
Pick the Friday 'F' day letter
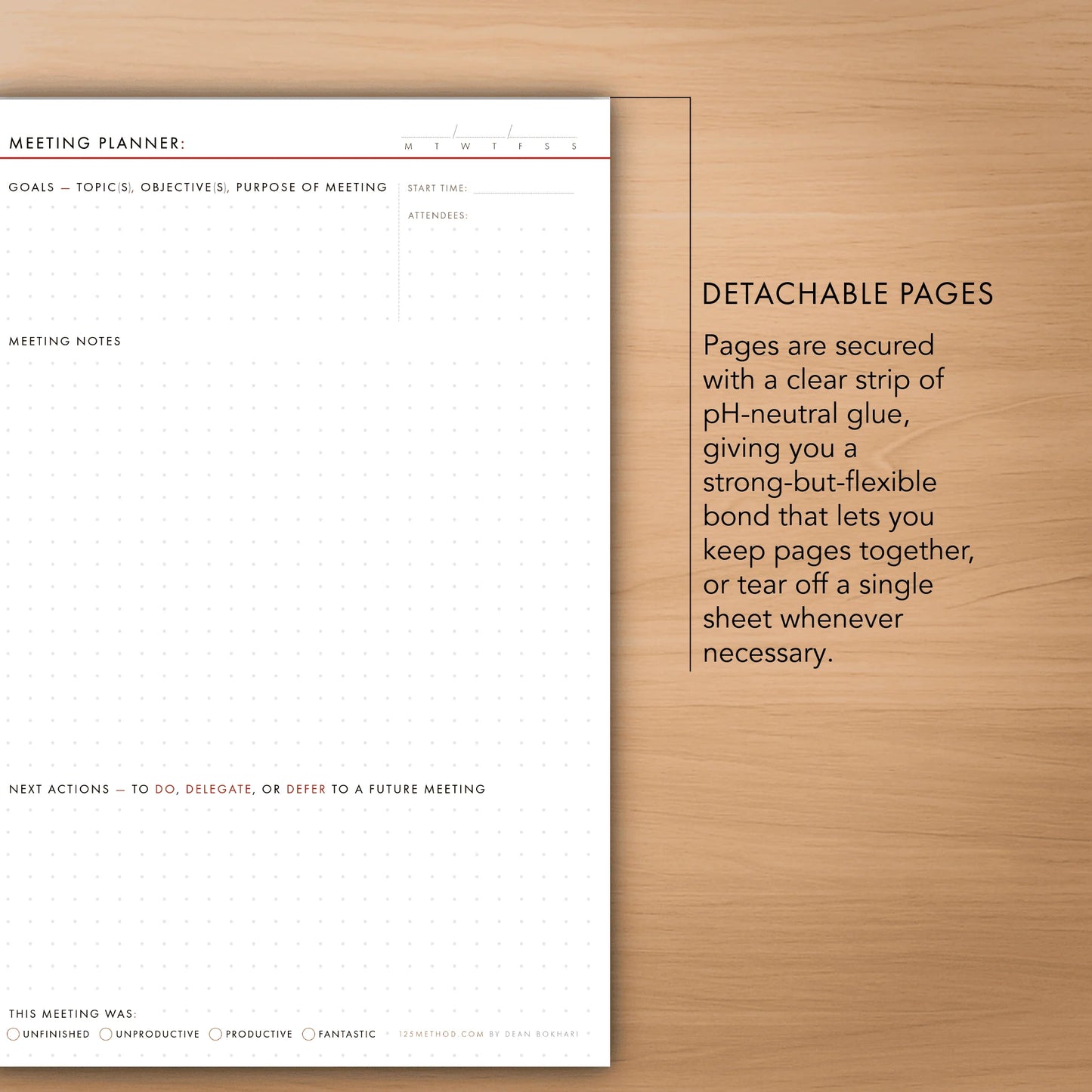[x=521, y=147]
